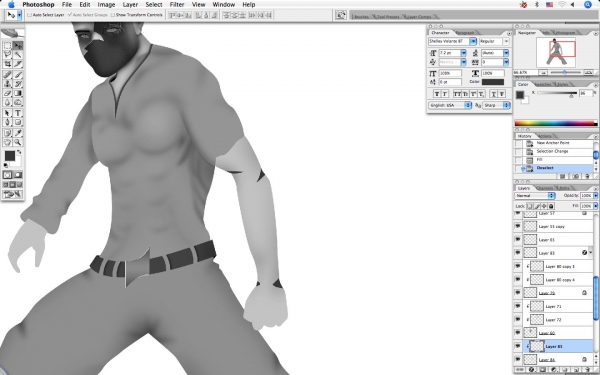Open the font style Regular dropdown
Screen dimensions: 600x375
click(506, 41)
